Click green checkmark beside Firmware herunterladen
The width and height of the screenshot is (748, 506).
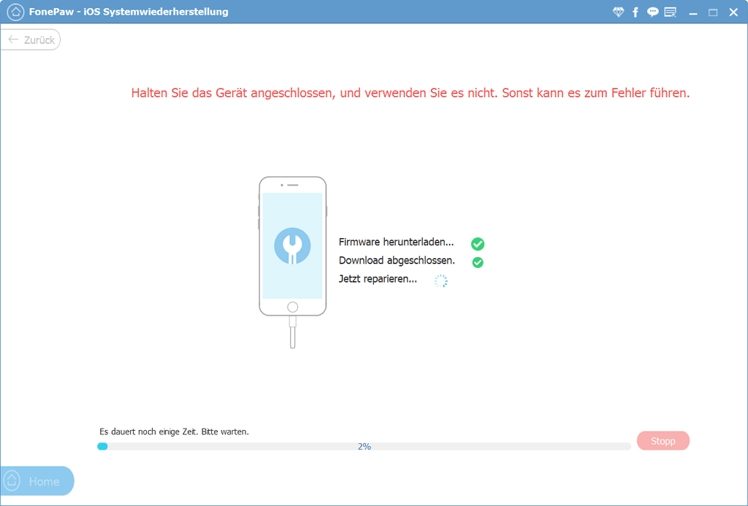click(478, 243)
